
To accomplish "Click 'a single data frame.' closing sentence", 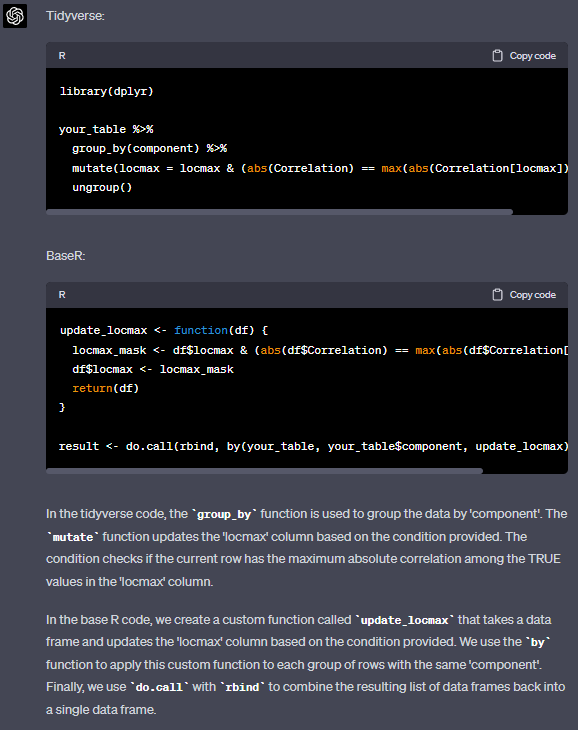I will pos(101,710).
